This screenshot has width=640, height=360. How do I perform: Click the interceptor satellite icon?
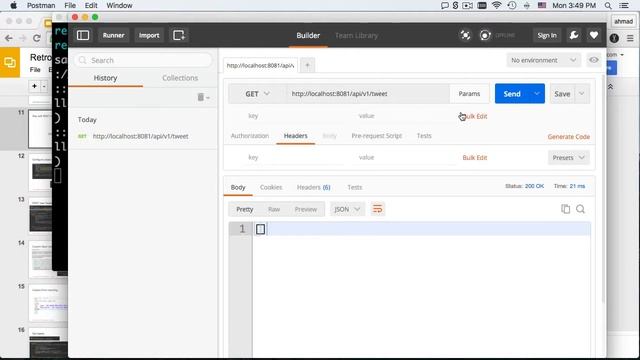point(465,36)
